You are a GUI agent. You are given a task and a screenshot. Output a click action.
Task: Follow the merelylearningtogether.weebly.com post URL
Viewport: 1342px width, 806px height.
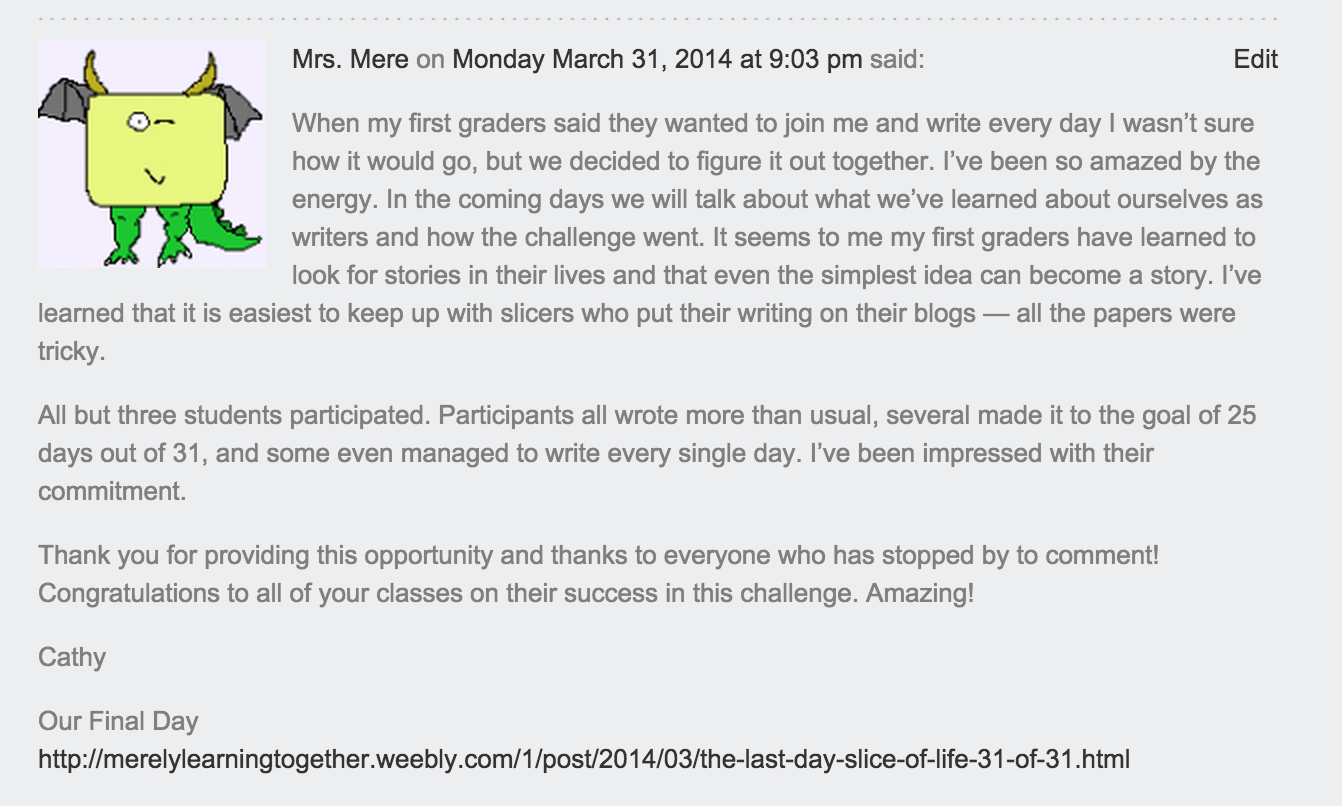tap(584, 759)
